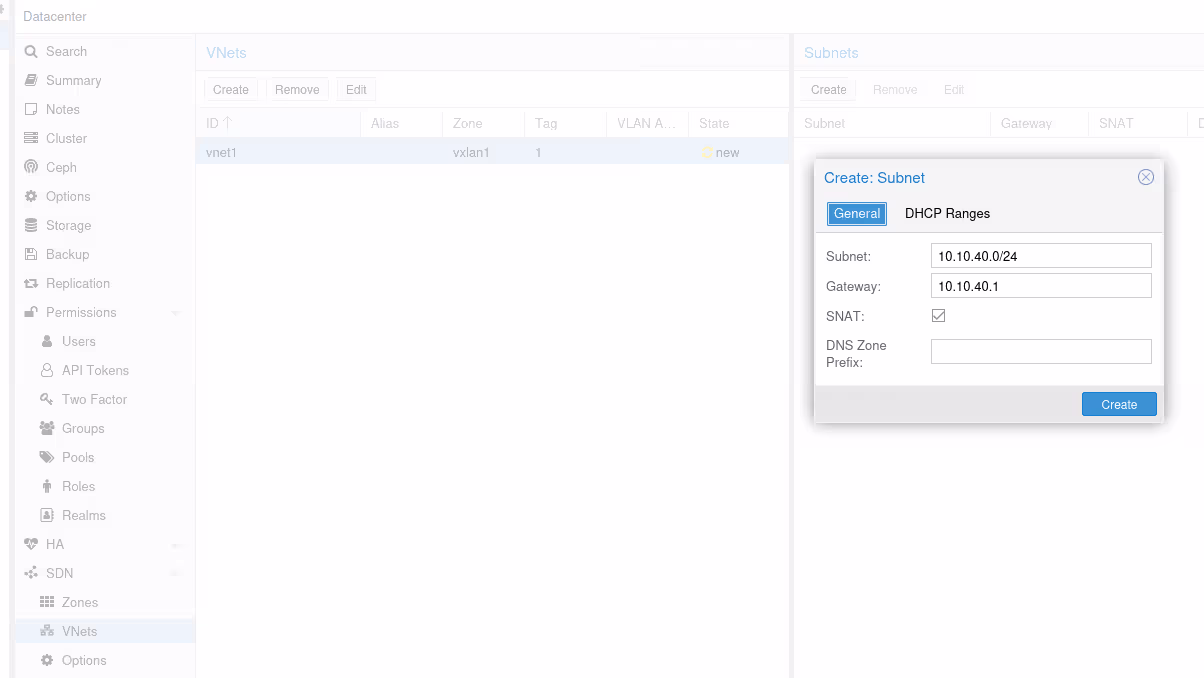Image resolution: width=1204 pixels, height=678 pixels.
Task: Select the vnet1 row in VNets table
Action: [400, 152]
